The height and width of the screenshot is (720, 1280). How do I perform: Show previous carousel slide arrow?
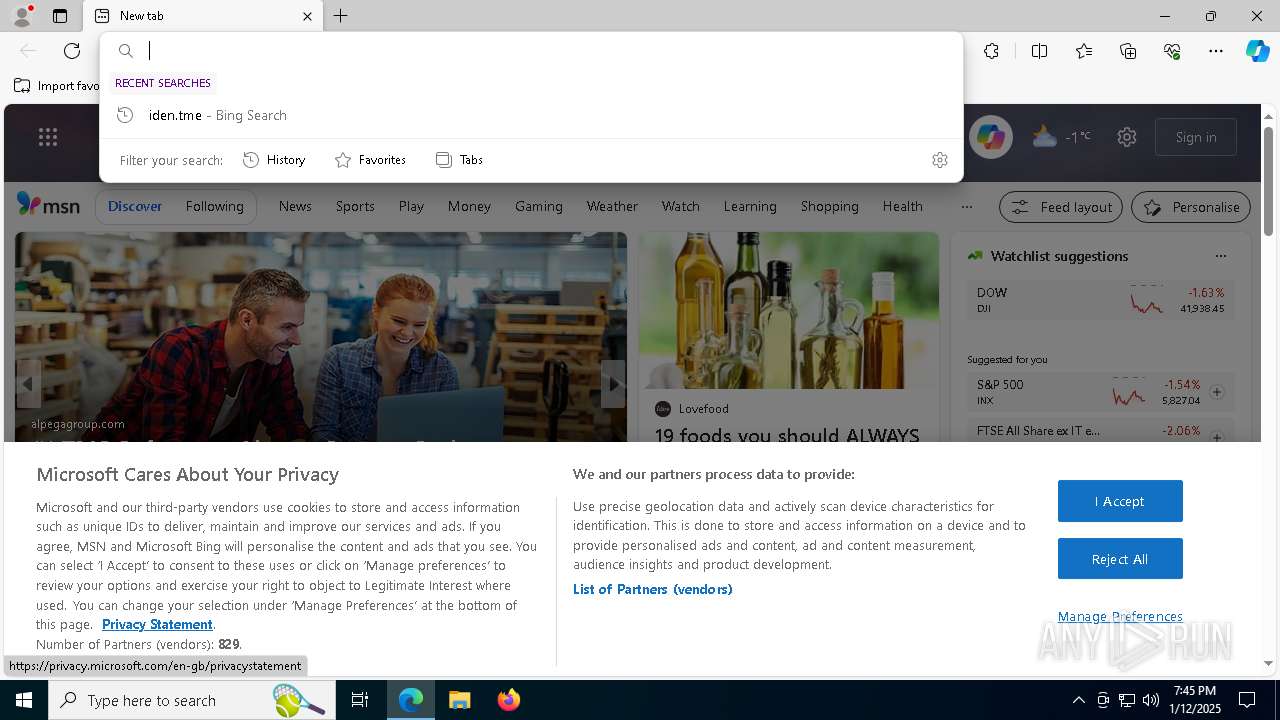pos(27,384)
